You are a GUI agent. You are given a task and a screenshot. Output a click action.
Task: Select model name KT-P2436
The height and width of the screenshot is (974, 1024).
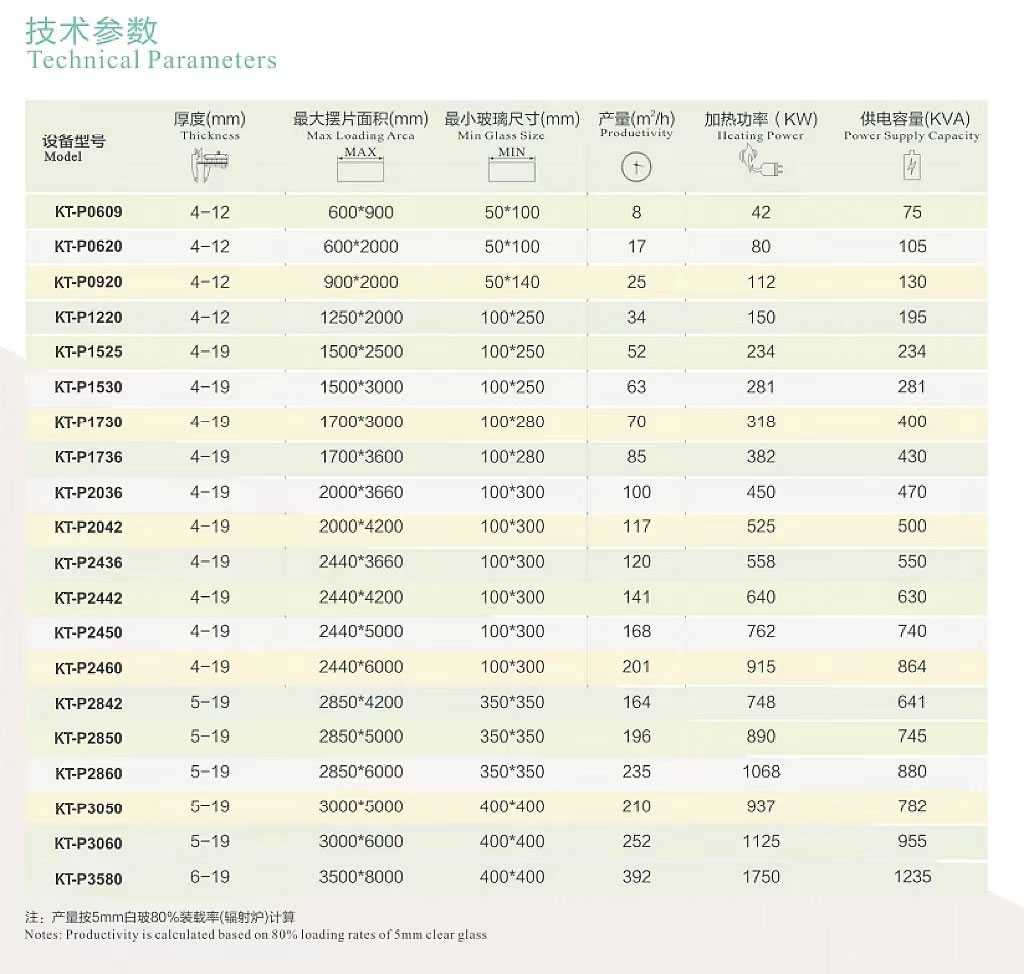coord(89,562)
